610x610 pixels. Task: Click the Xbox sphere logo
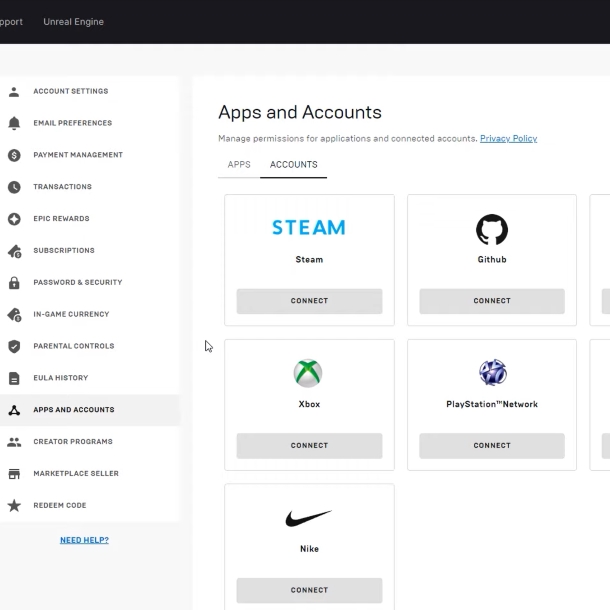(308, 373)
